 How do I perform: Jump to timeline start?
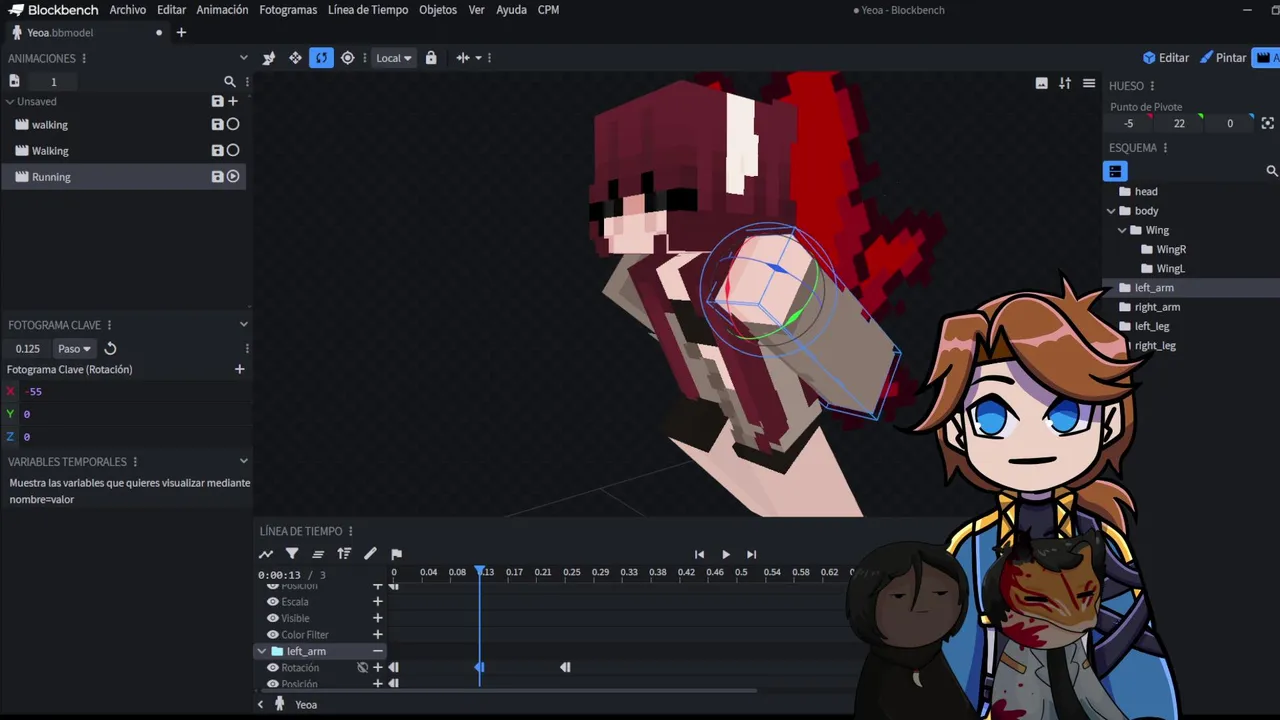(699, 554)
